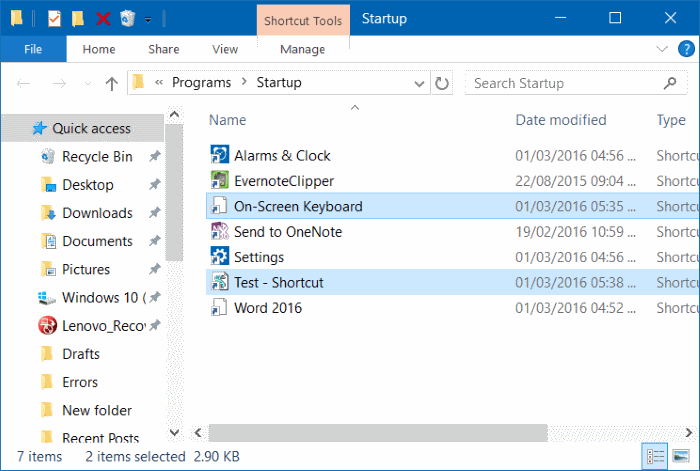Open the Shortcut Tools contextual tab
The width and height of the screenshot is (700, 471).
(x=303, y=21)
